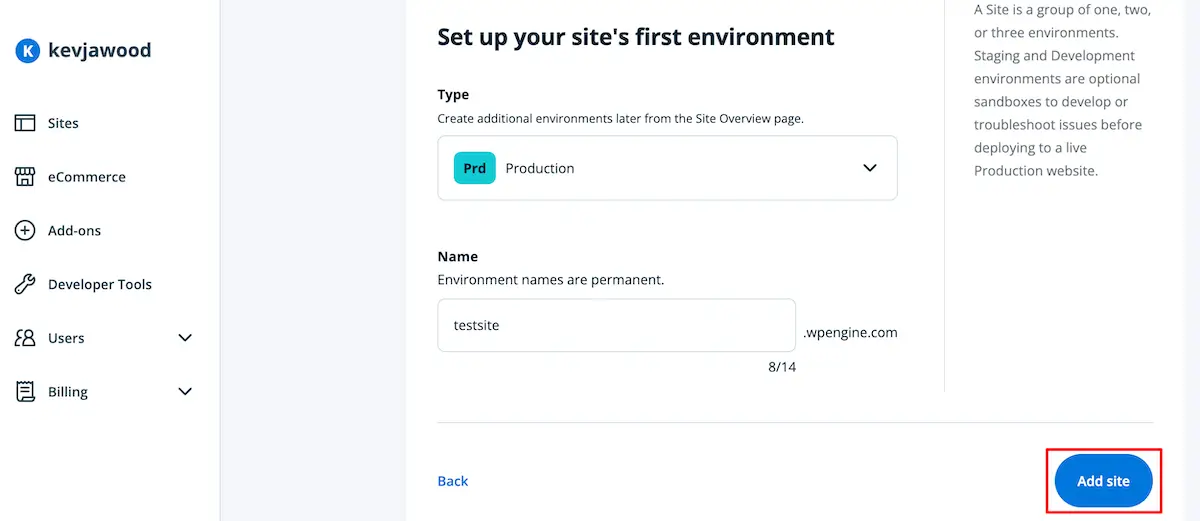
Task: Expand the Billing section chevron
Action: pos(185,392)
